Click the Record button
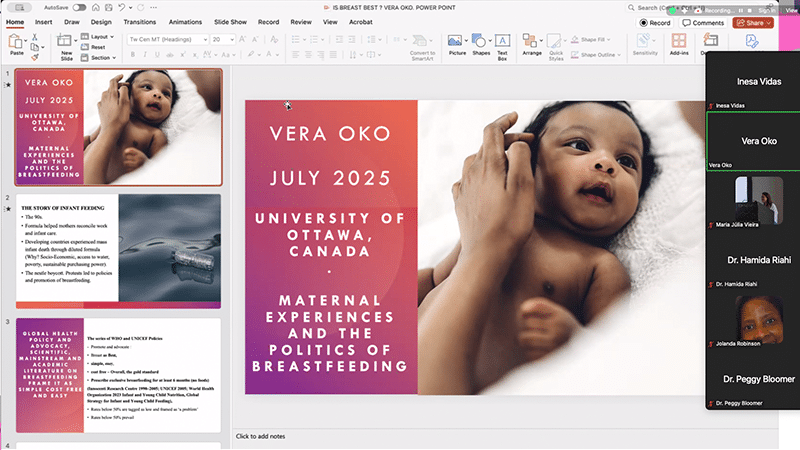Viewport: 800px width, 450px height. click(x=656, y=22)
